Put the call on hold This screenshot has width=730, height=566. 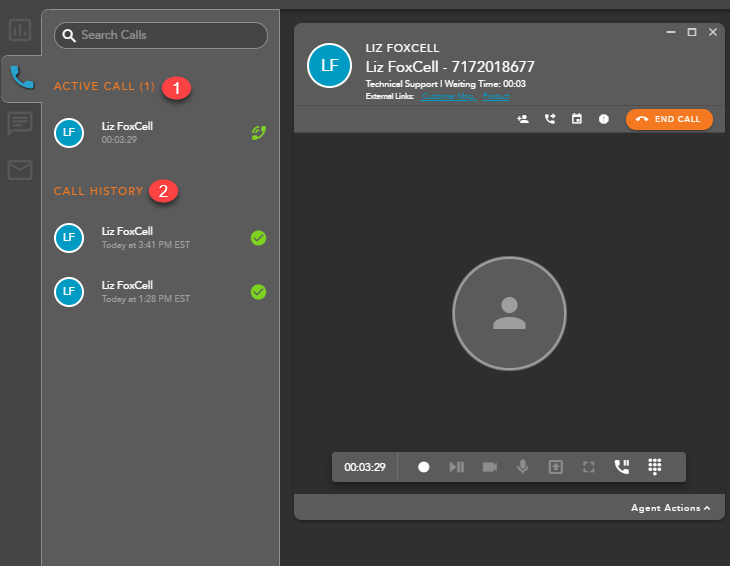[x=621, y=467]
